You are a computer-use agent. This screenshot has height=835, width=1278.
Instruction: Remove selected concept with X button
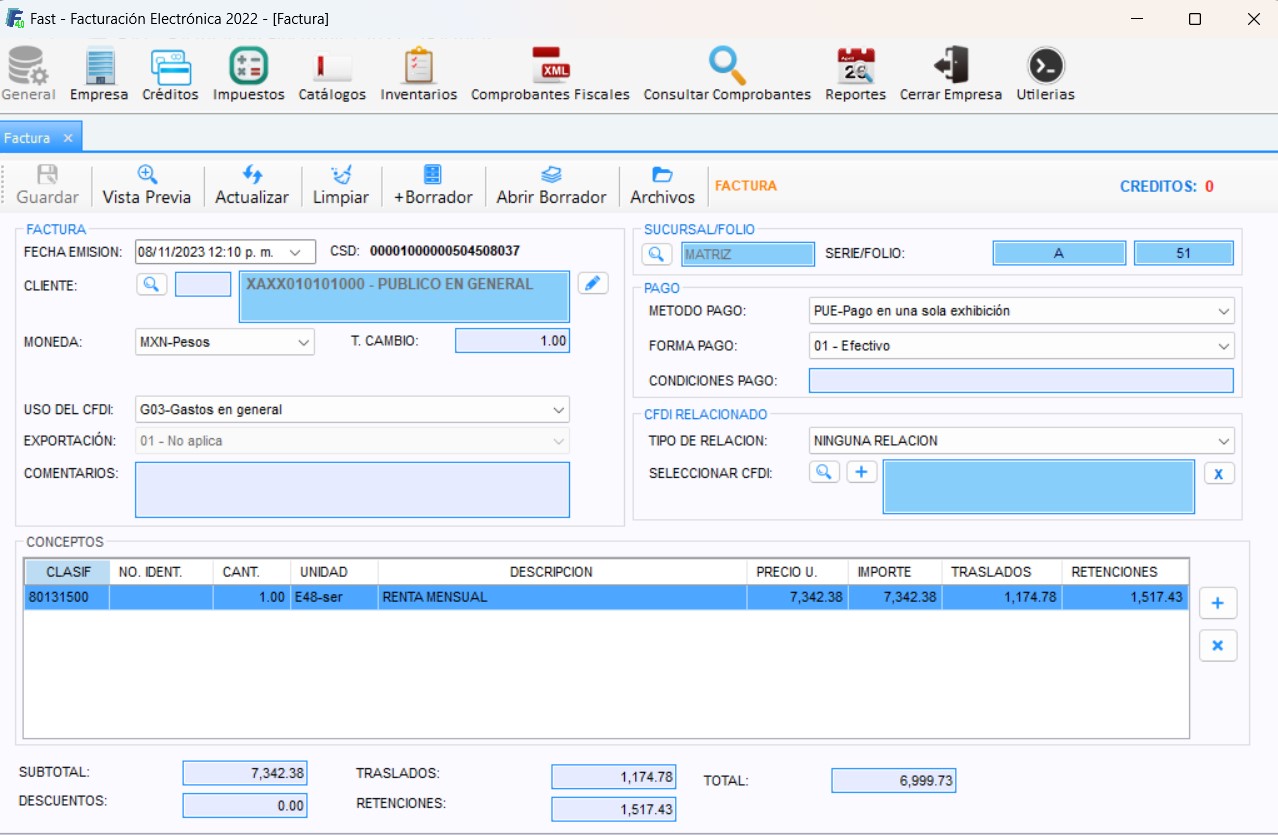(x=1217, y=646)
